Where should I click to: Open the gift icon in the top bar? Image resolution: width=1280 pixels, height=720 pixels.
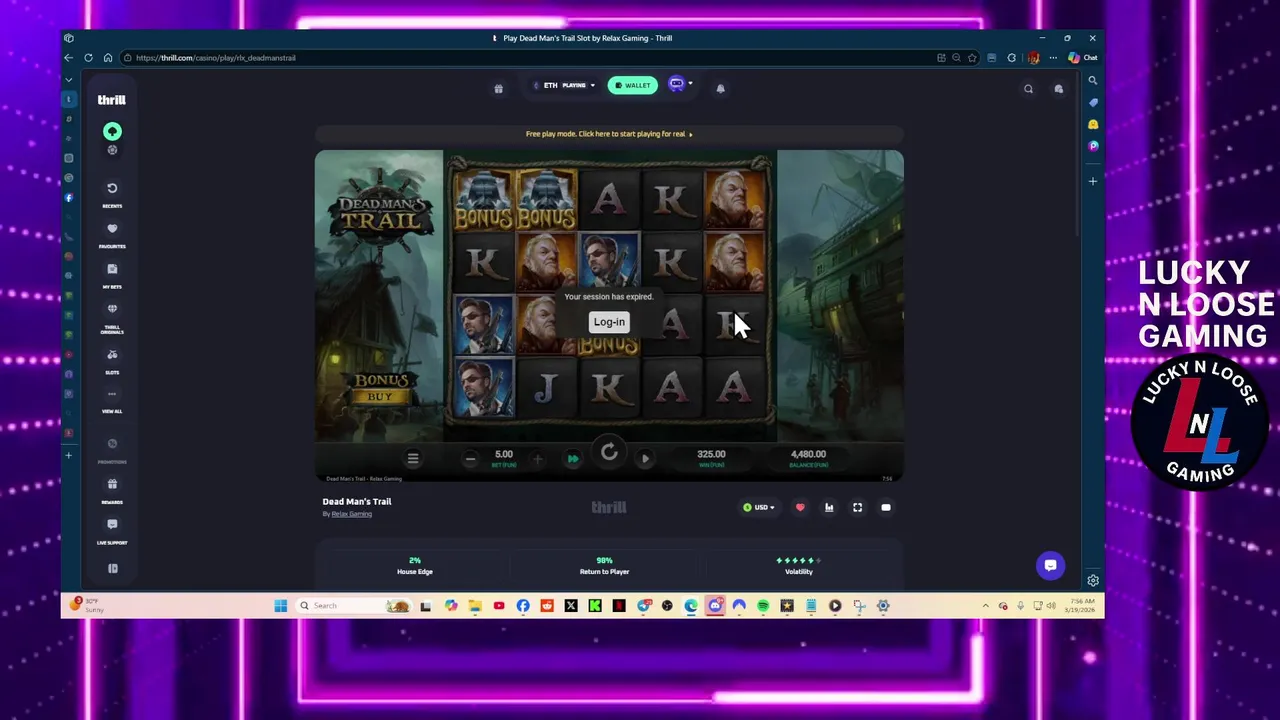pyautogui.click(x=498, y=88)
